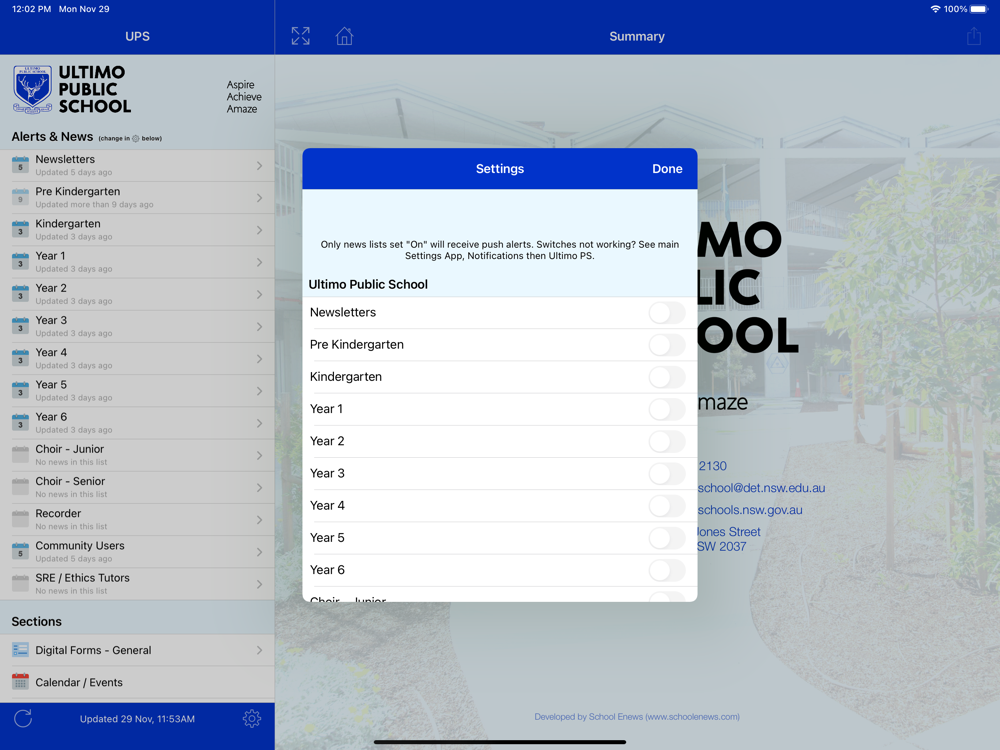Enable Newsletters push alerts switch
This screenshot has width=1000, height=750.
click(x=667, y=312)
